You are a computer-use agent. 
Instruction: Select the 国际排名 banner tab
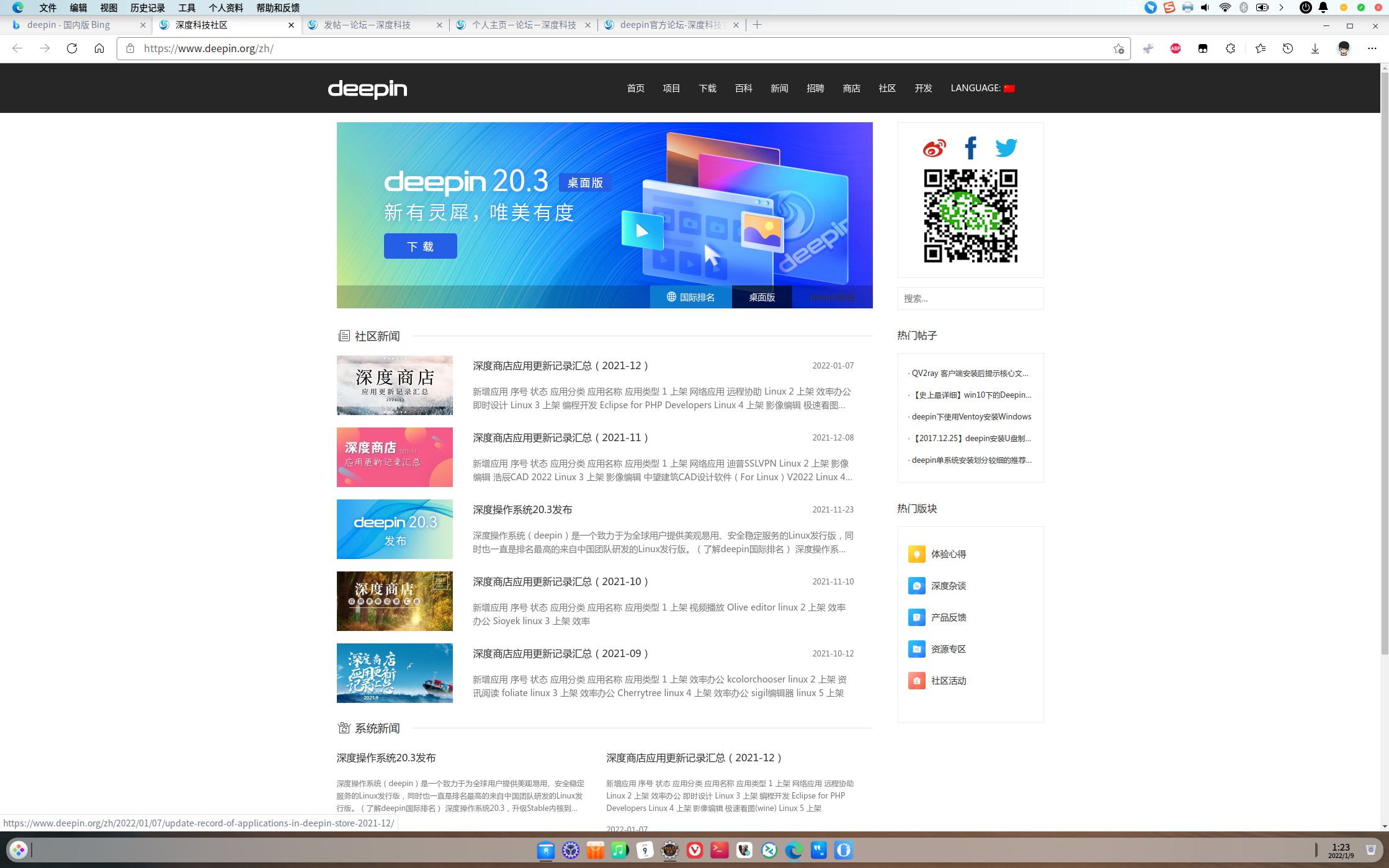(x=690, y=297)
